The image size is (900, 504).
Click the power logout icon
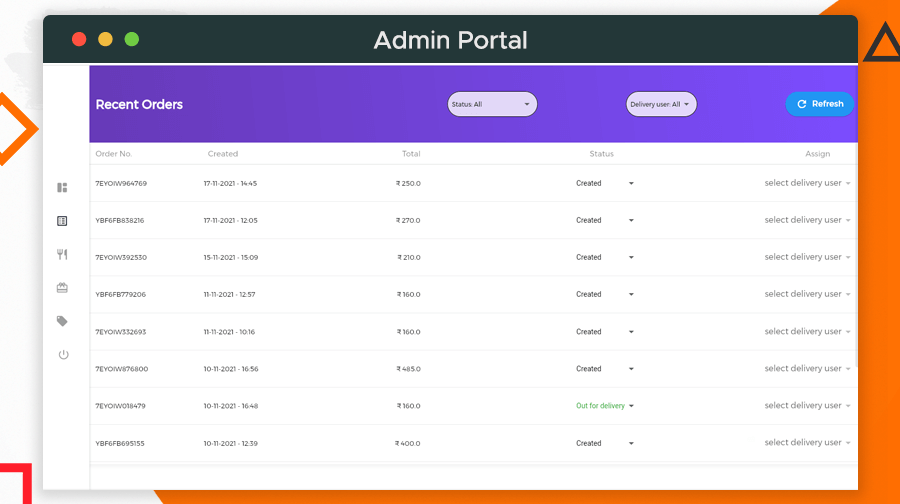[x=63, y=354]
